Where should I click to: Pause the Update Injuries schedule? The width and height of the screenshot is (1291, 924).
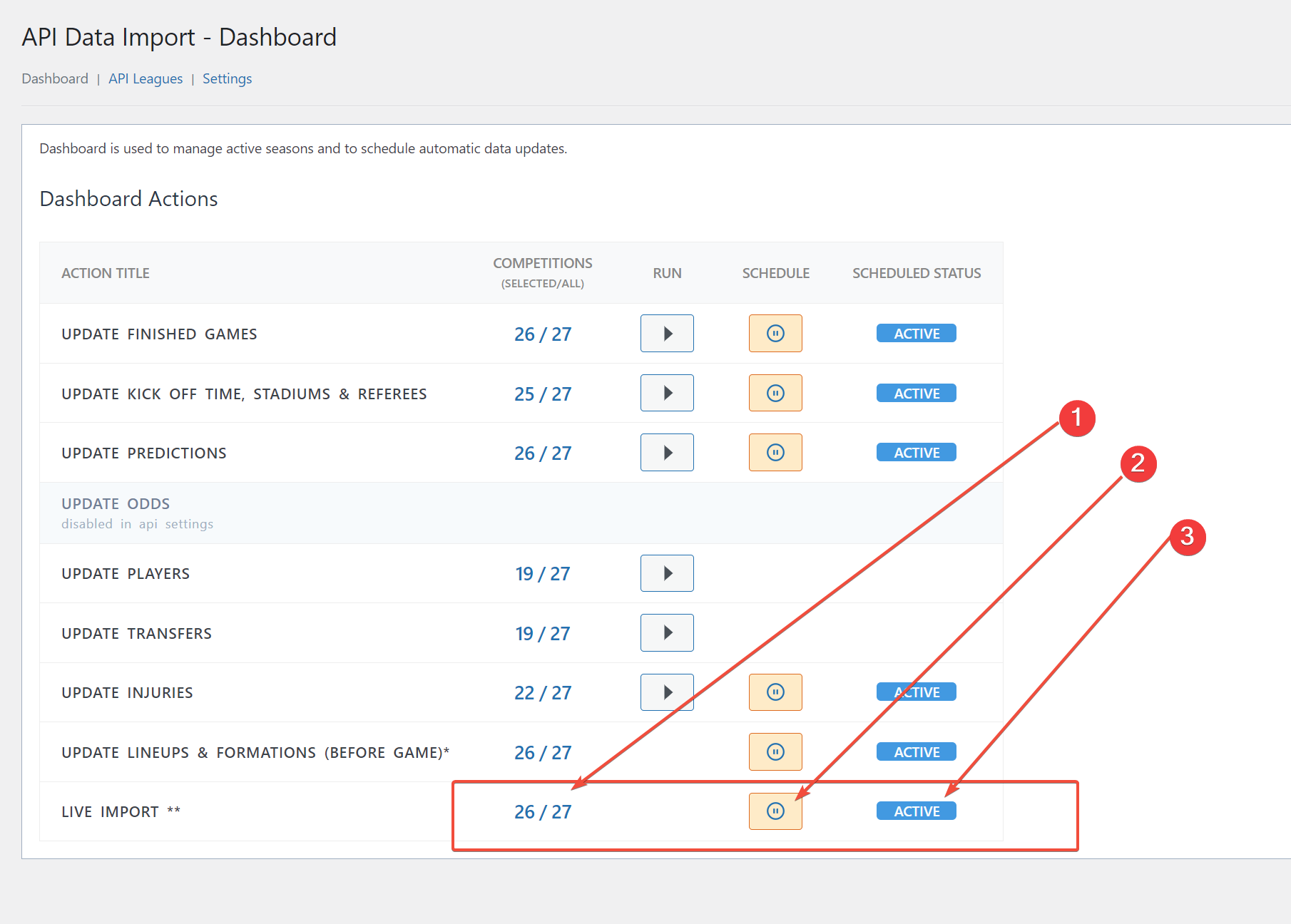[x=775, y=692]
